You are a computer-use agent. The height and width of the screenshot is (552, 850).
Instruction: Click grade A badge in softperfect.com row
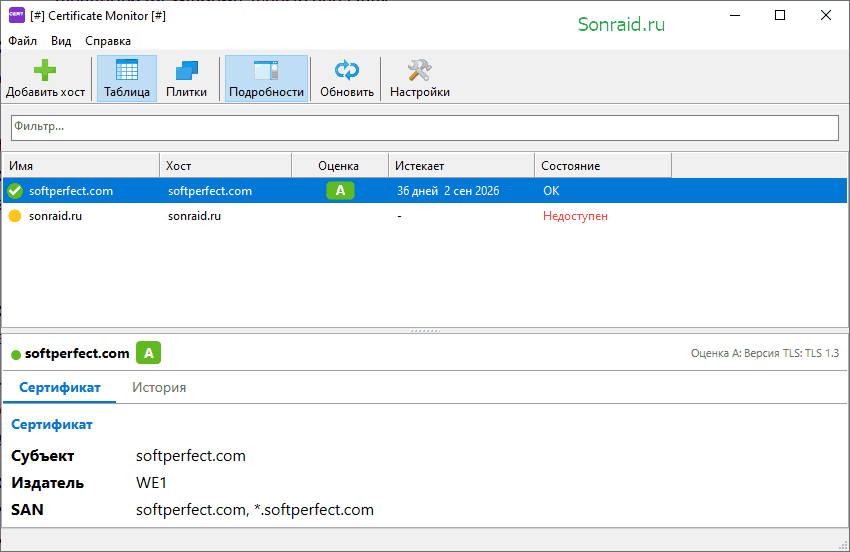[x=340, y=191]
